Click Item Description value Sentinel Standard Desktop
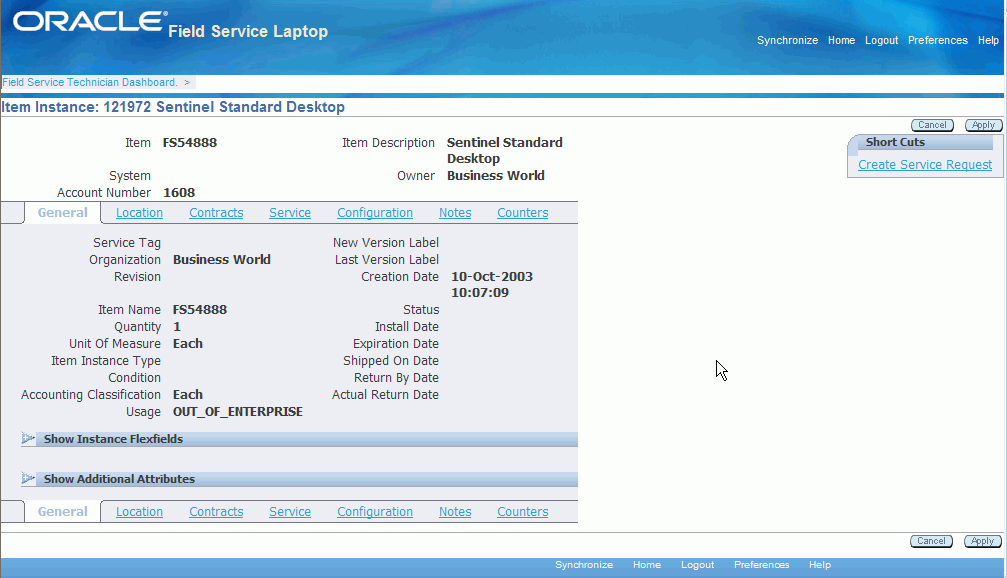This screenshot has height=578, width=1007. coord(505,150)
